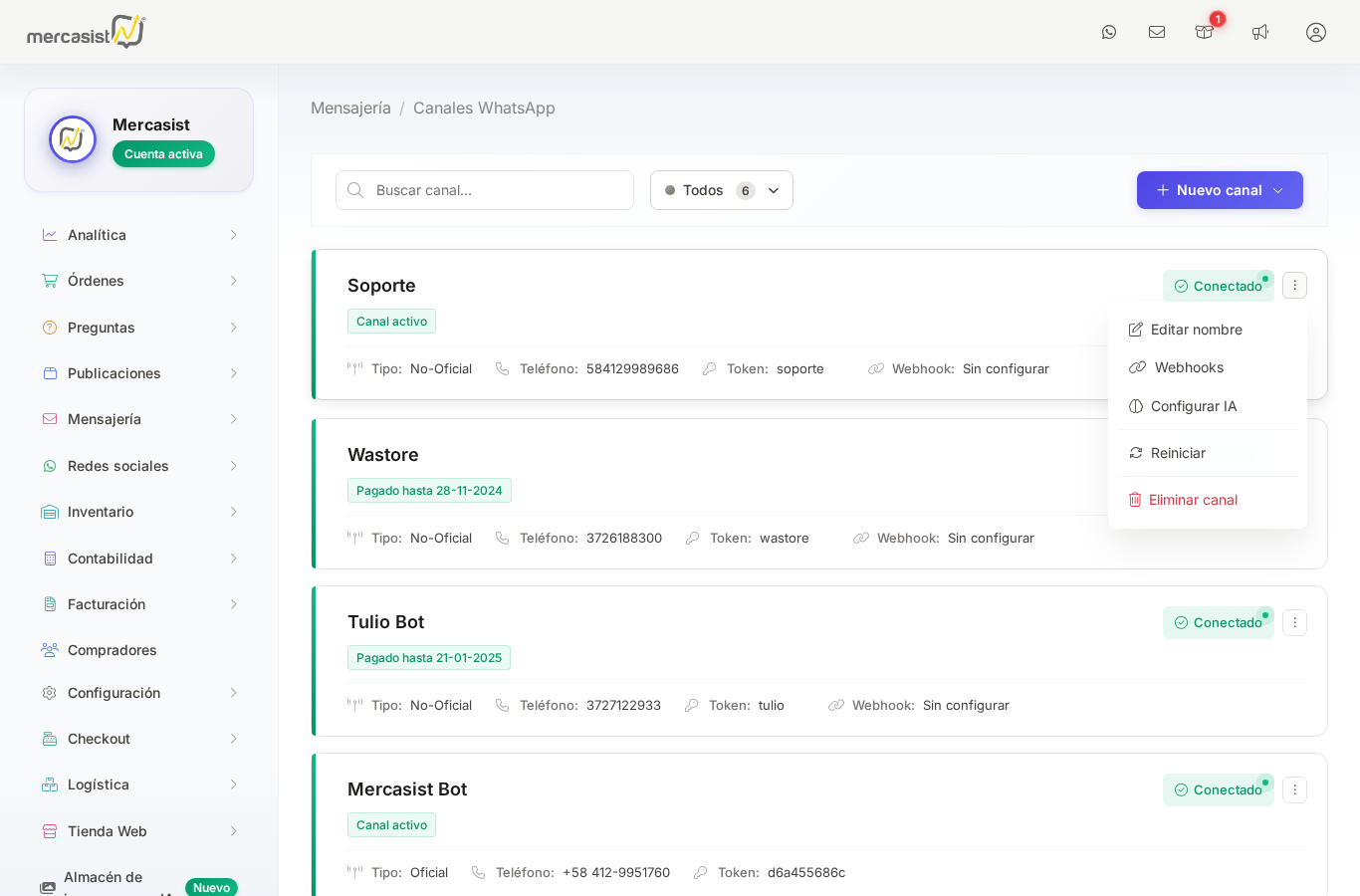
Task: Click the gift box notification icon
Action: (x=1205, y=32)
